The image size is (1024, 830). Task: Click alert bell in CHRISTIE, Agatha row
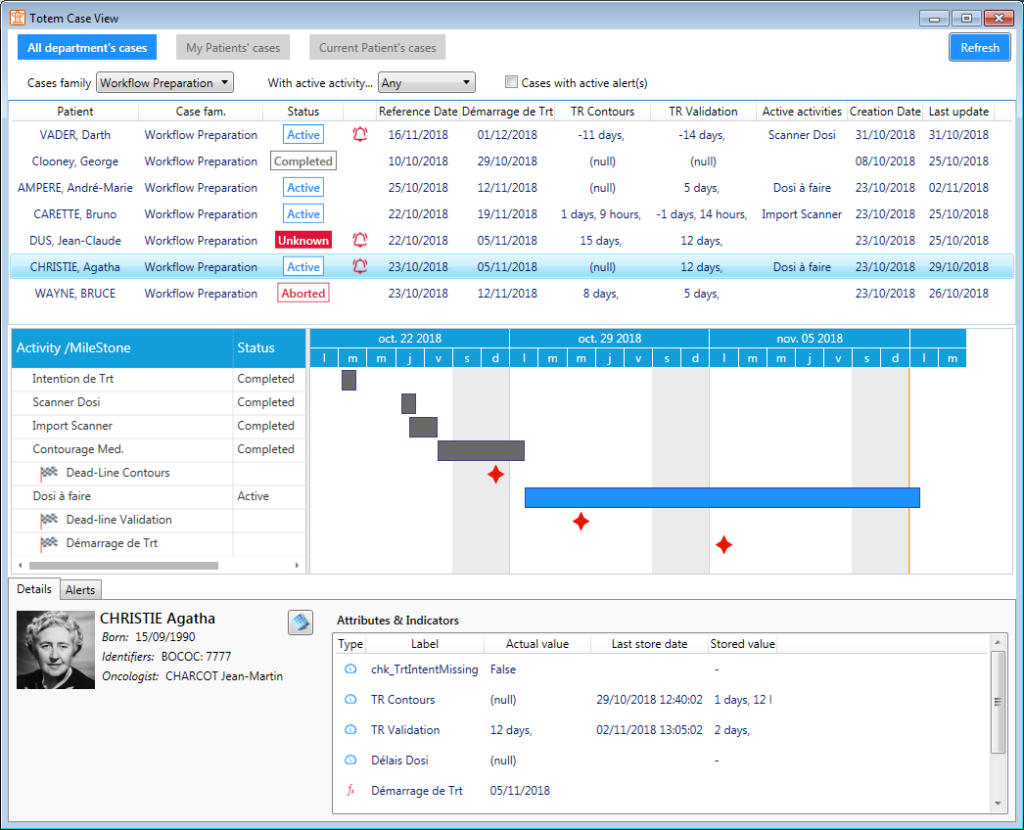tap(360, 267)
